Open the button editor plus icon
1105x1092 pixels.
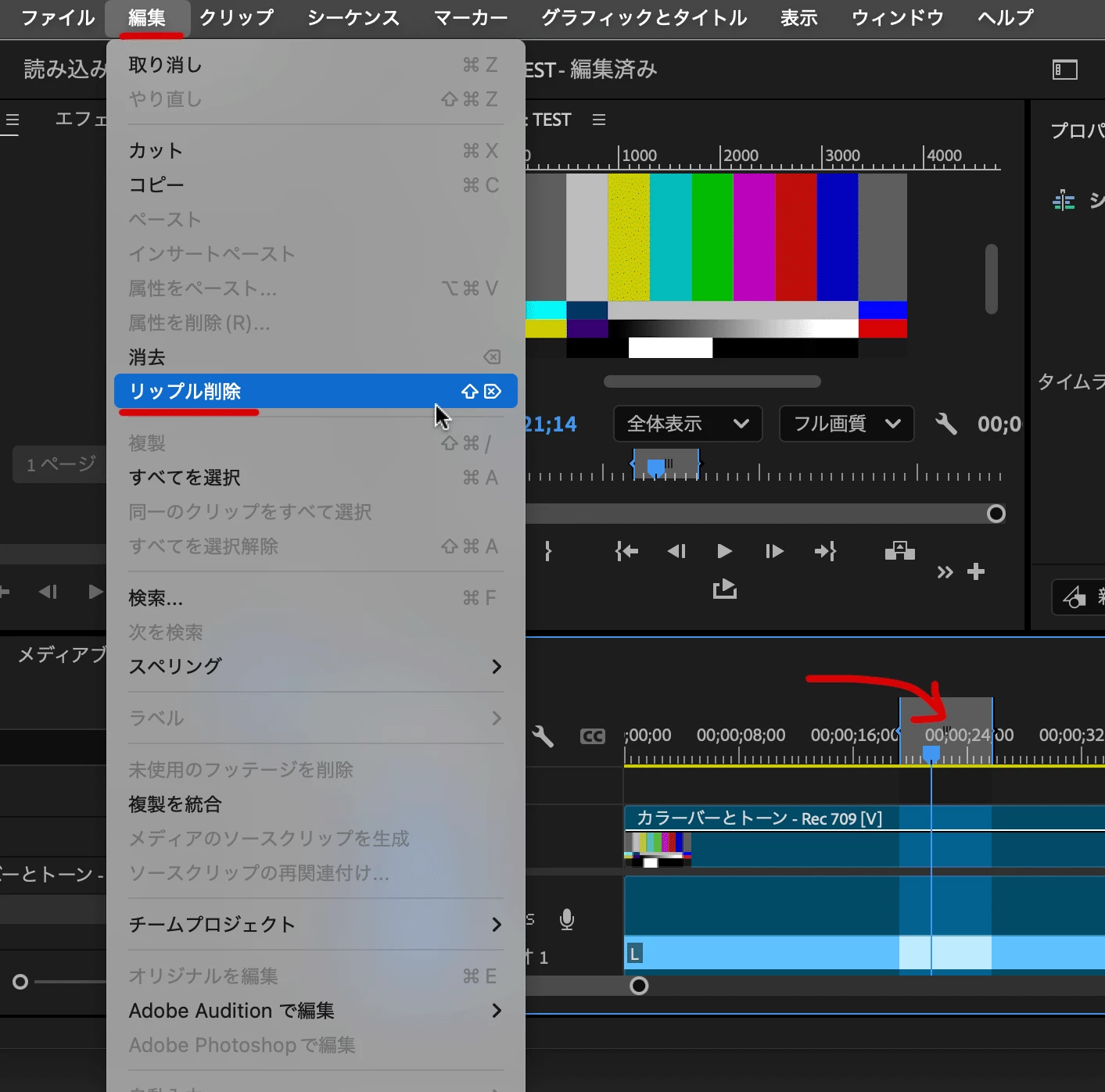click(x=976, y=571)
